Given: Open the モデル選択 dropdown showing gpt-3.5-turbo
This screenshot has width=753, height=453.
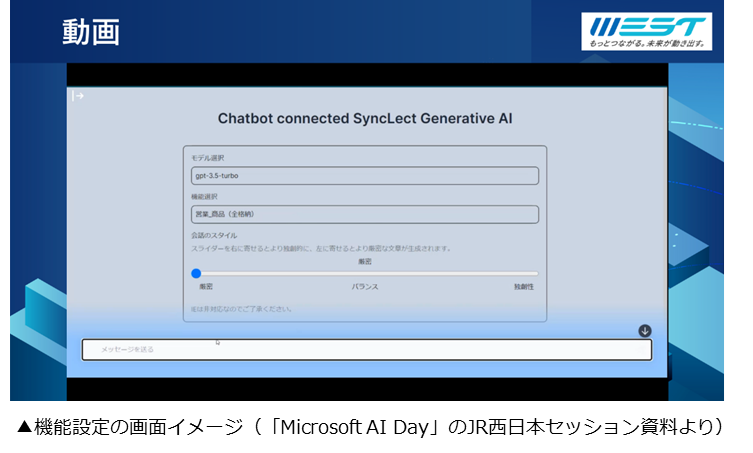Looking at the screenshot, I should point(364,176).
